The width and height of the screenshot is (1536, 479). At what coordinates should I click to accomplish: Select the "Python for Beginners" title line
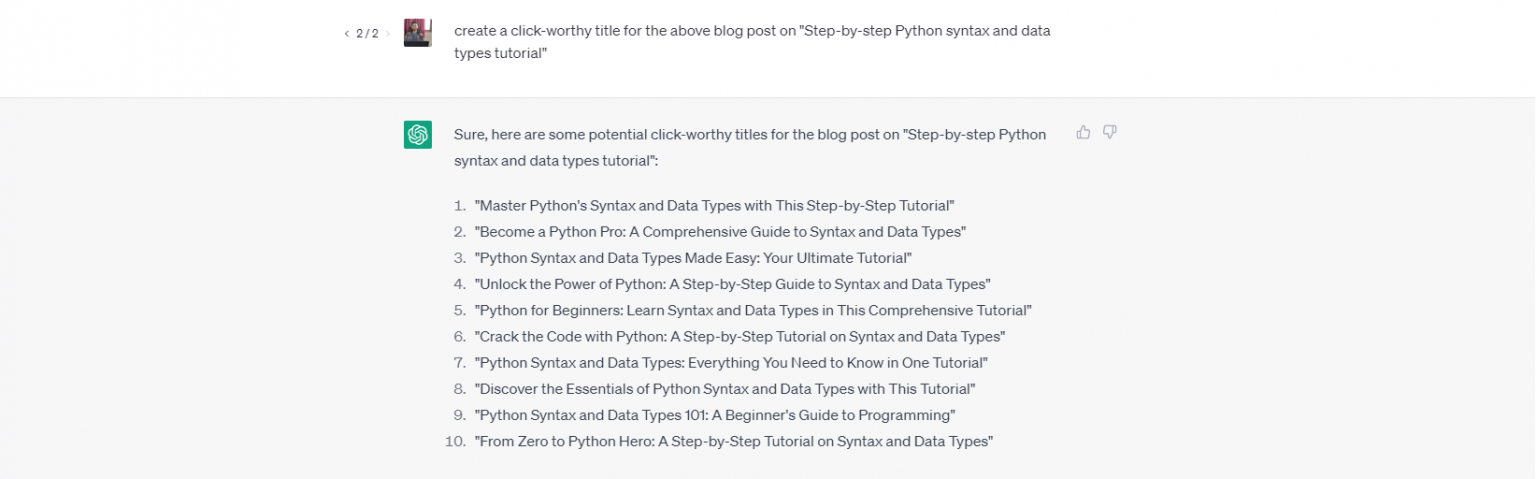753,310
